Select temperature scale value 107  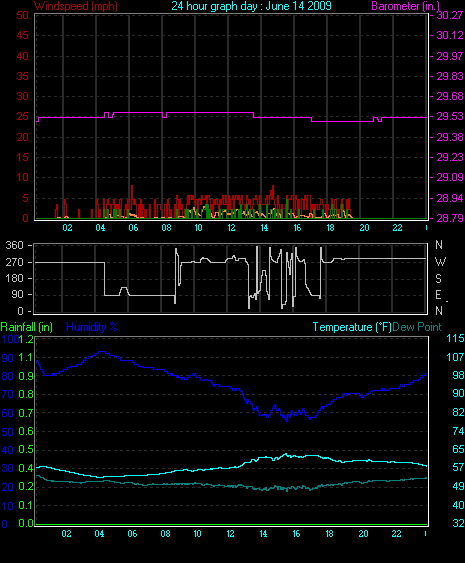point(455,357)
